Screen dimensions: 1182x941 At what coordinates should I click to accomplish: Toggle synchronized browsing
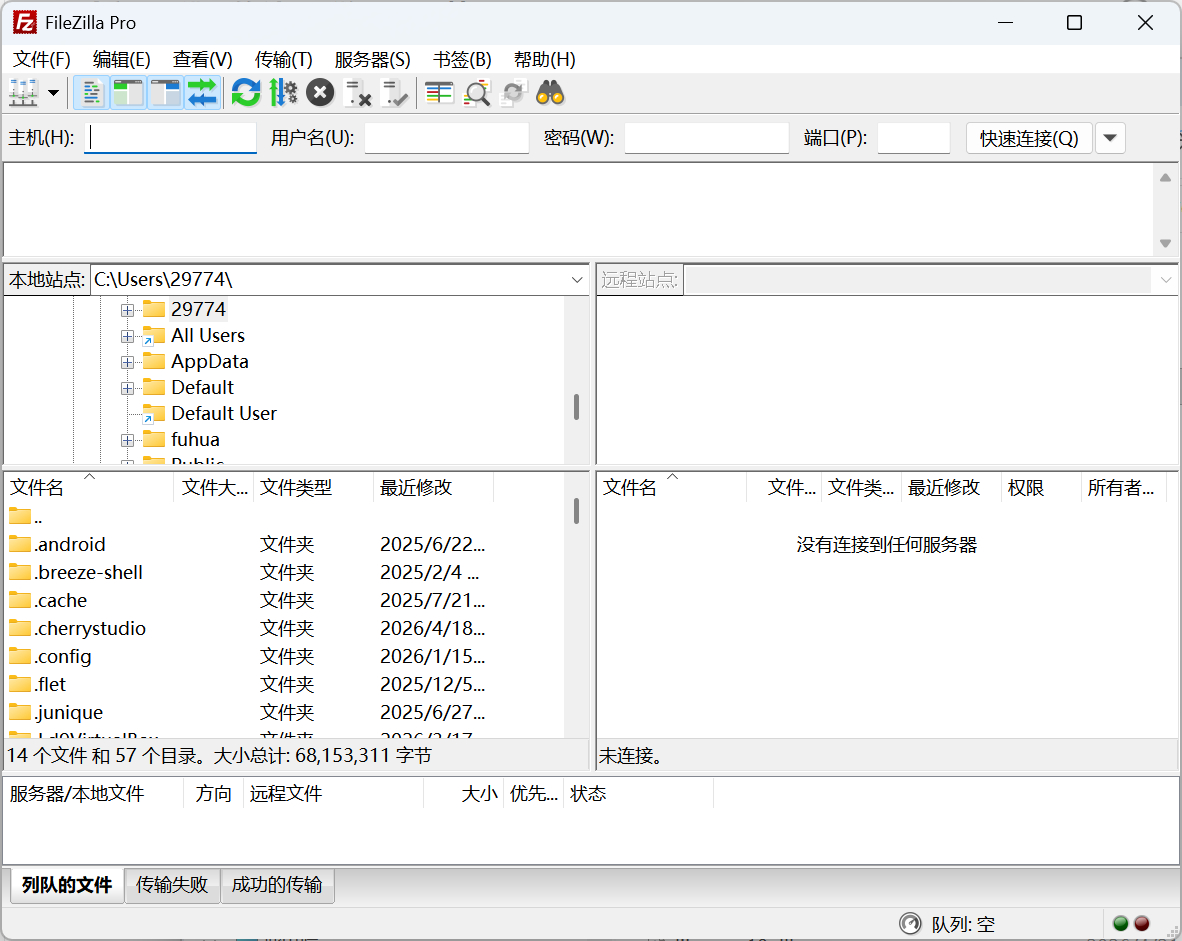pyautogui.click(x=513, y=93)
